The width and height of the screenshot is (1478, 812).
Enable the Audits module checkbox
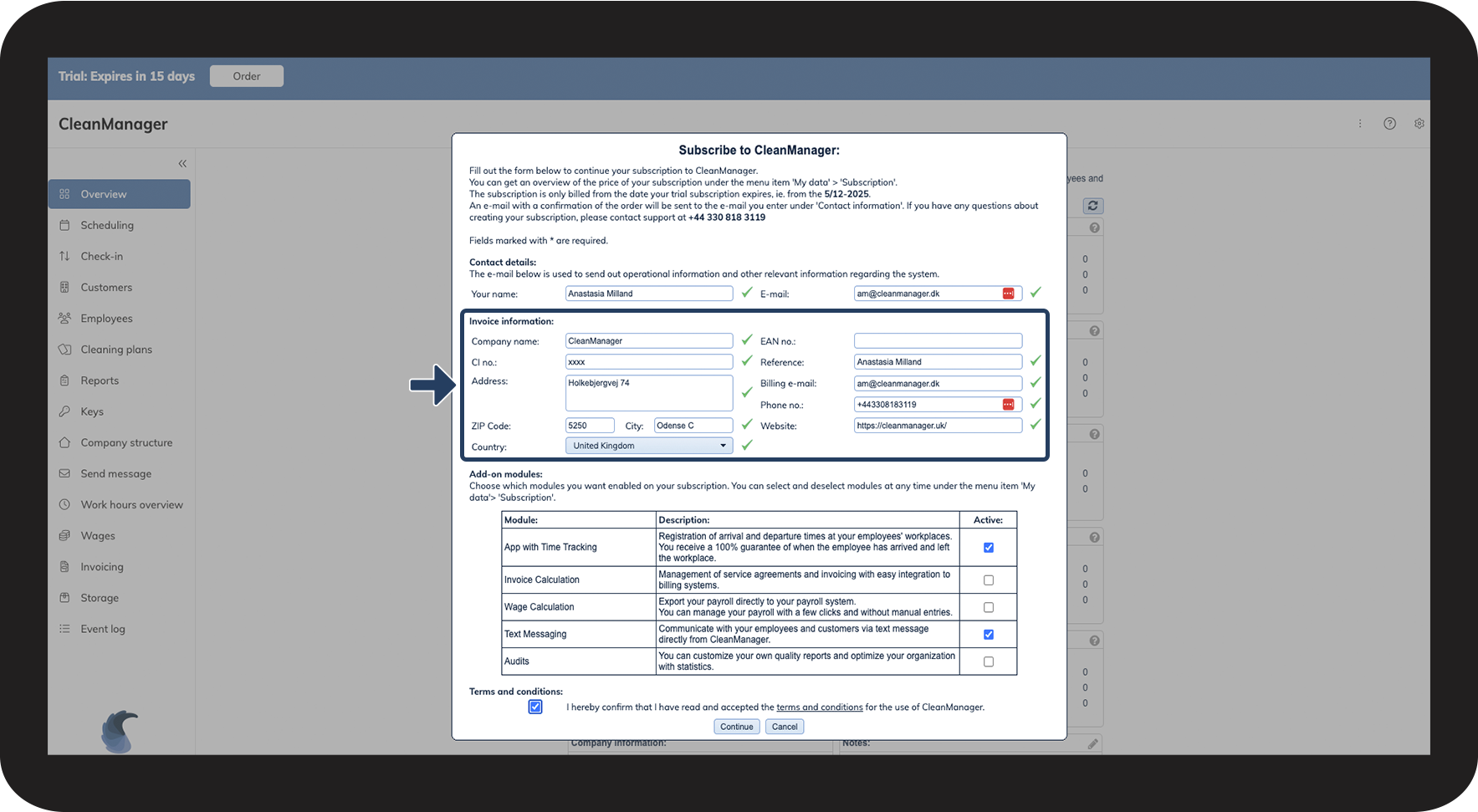tap(989, 662)
